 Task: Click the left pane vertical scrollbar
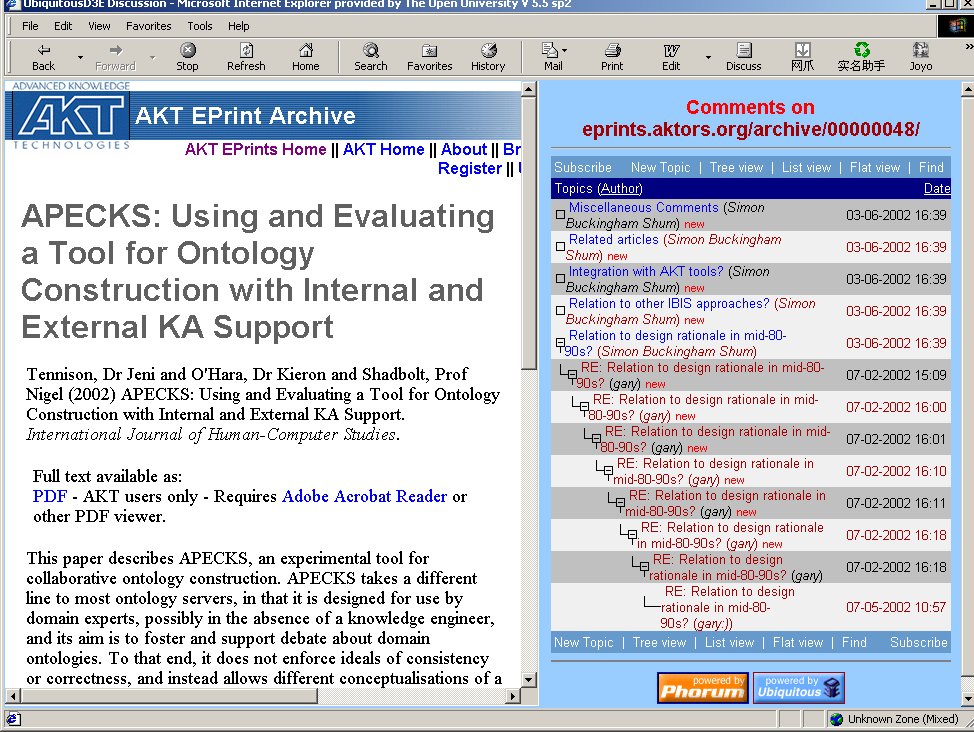pyautogui.click(x=529, y=500)
